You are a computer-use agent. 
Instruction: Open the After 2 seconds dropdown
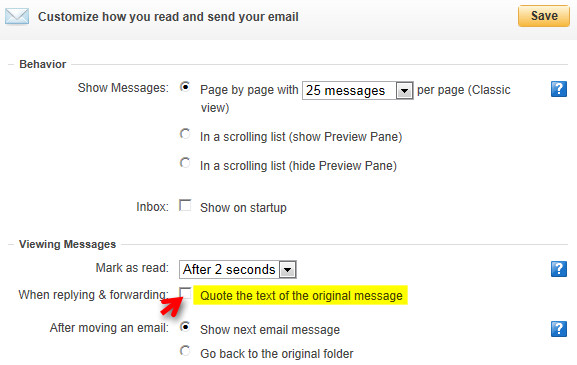tap(238, 270)
